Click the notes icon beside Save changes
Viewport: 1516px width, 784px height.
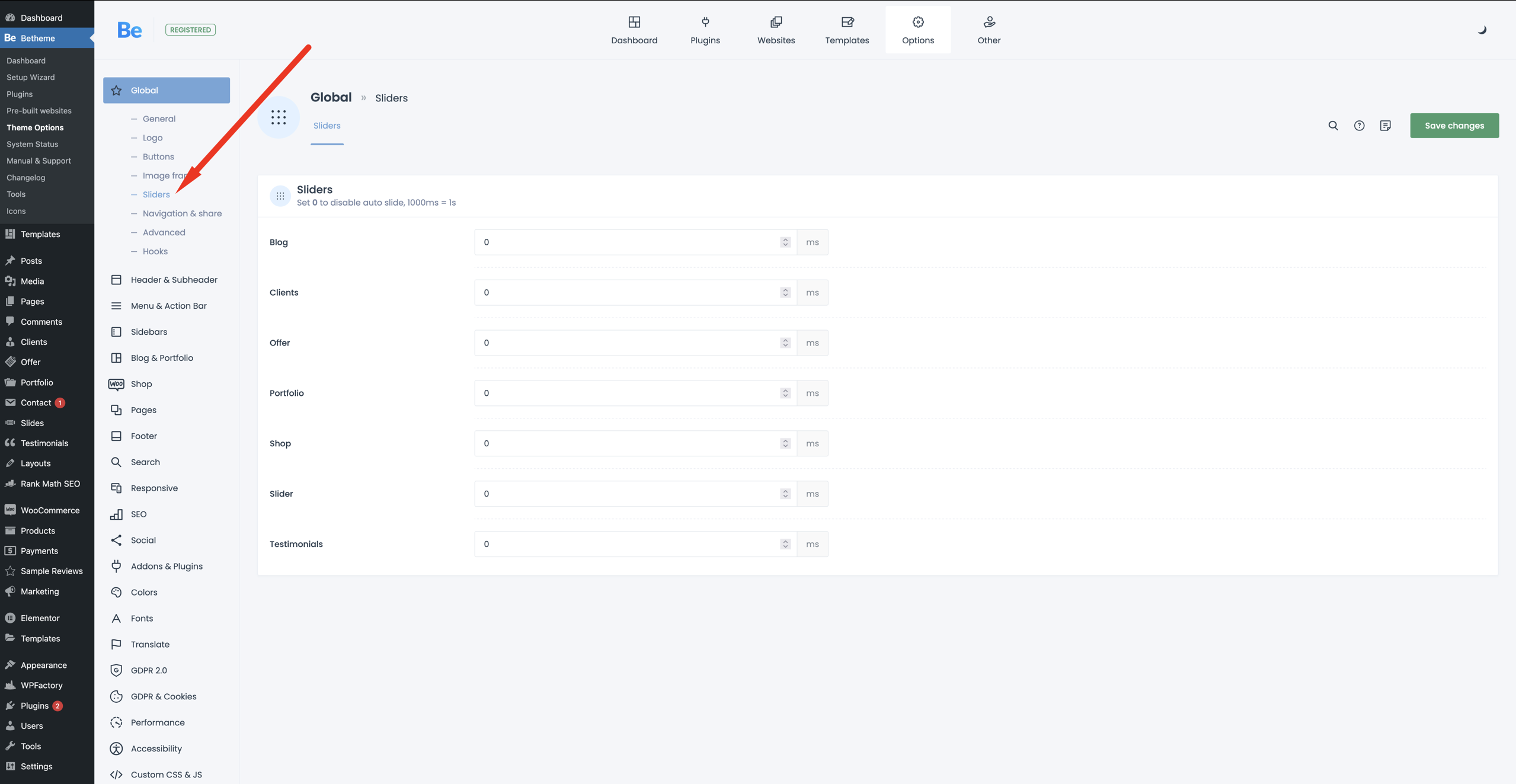click(1385, 126)
